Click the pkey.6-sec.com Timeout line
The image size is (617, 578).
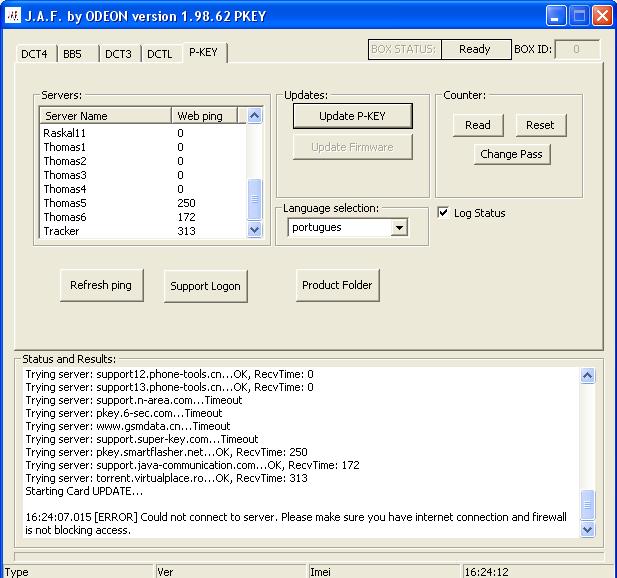pos(124,413)
